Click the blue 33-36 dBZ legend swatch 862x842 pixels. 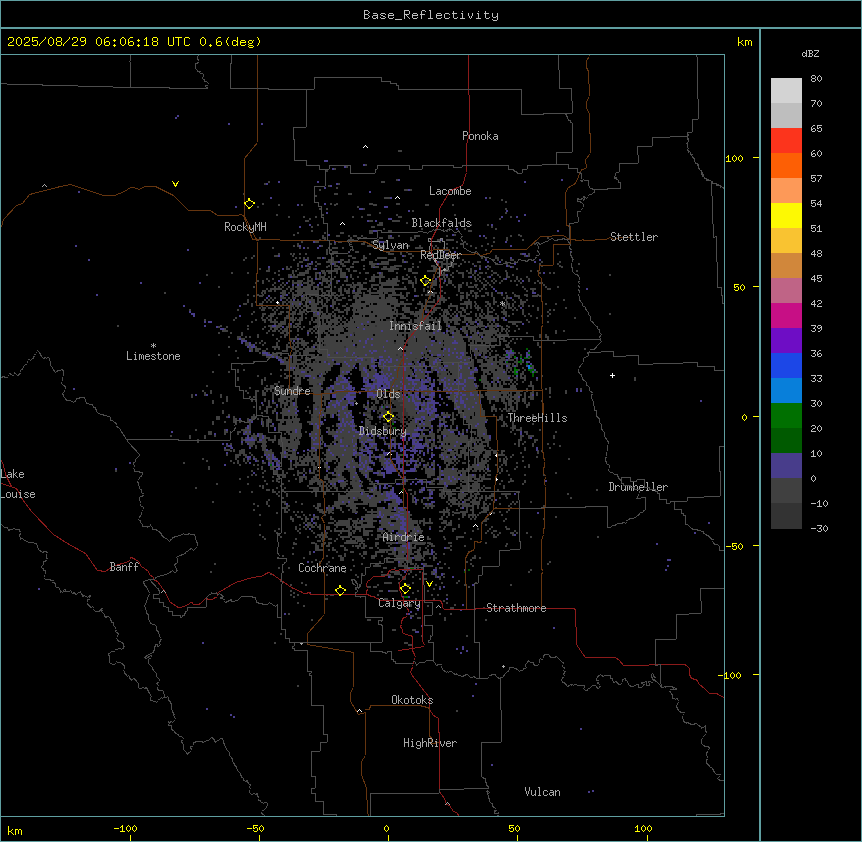(786, 365)
